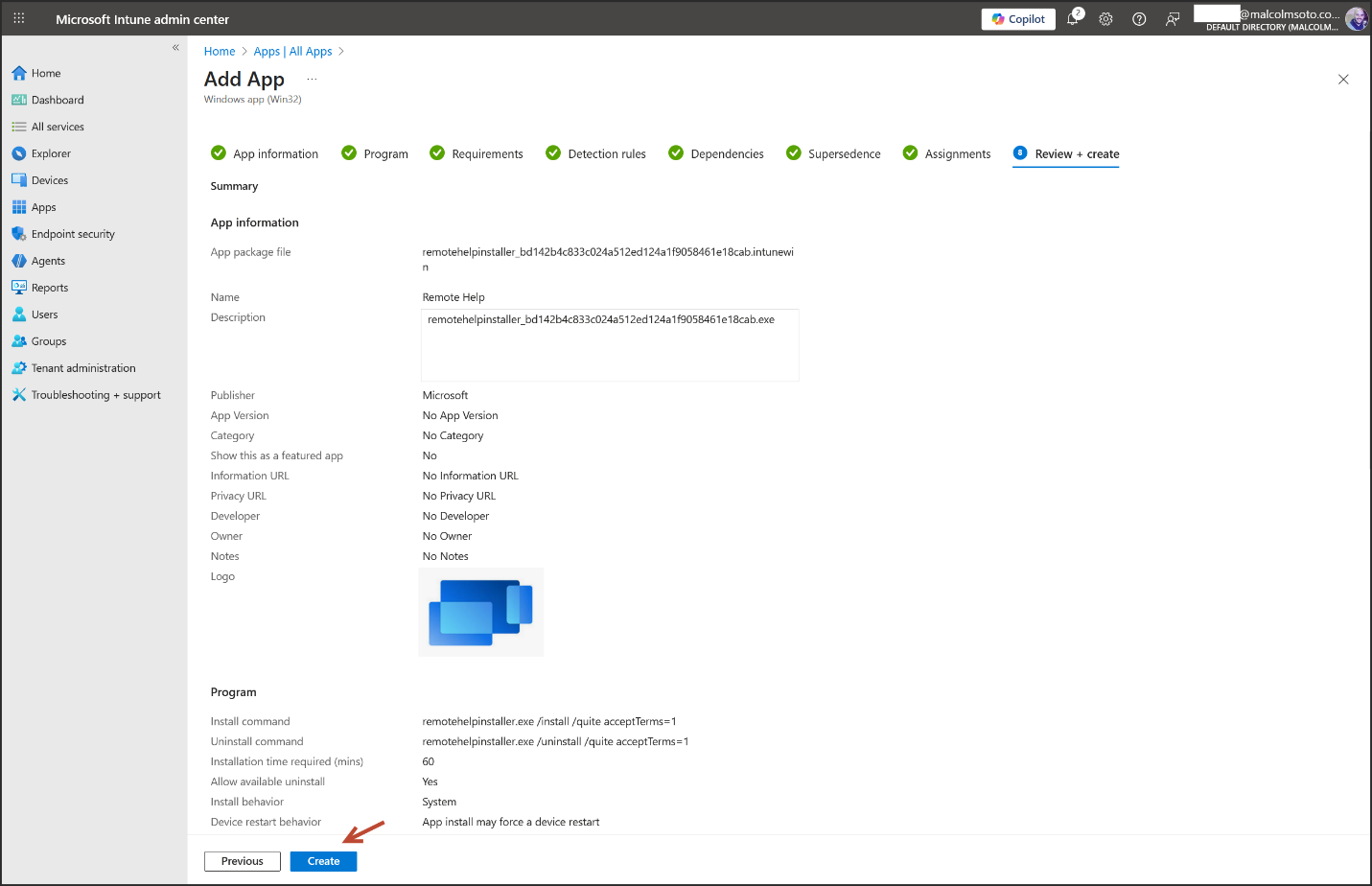Open Tenant administration in sidebar
The image size is (1372, 886).
pos(83,368)
